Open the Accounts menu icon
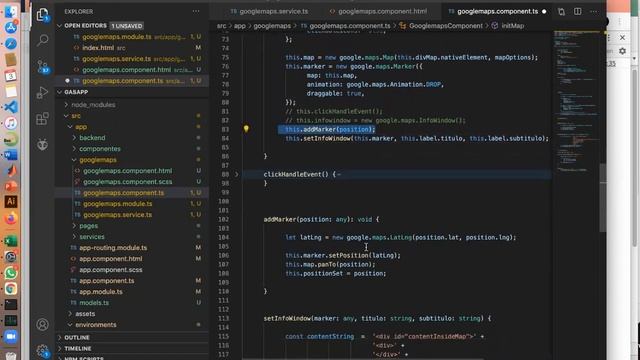Screen dimensions: 640x360 pyautogui.click(x=42, y=324)
